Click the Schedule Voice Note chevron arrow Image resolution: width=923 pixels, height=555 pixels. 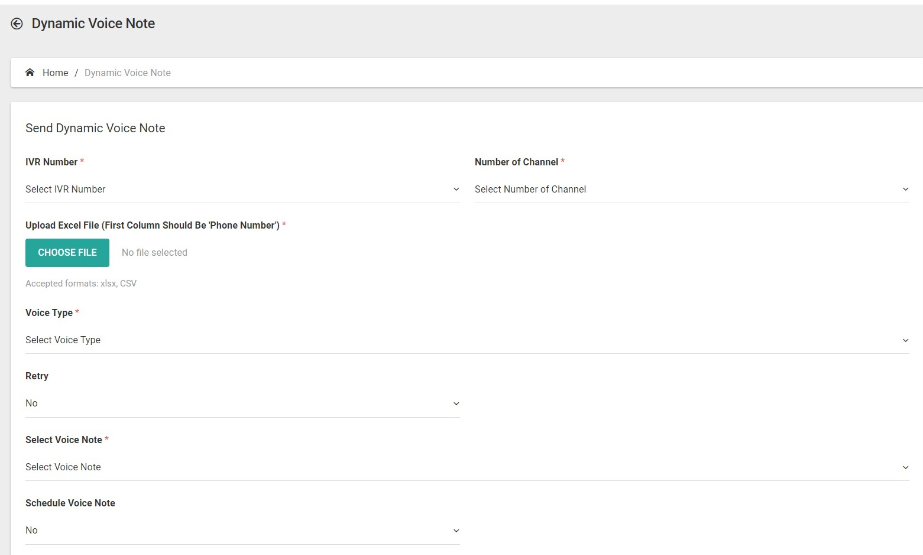click(x=456, y=531)
